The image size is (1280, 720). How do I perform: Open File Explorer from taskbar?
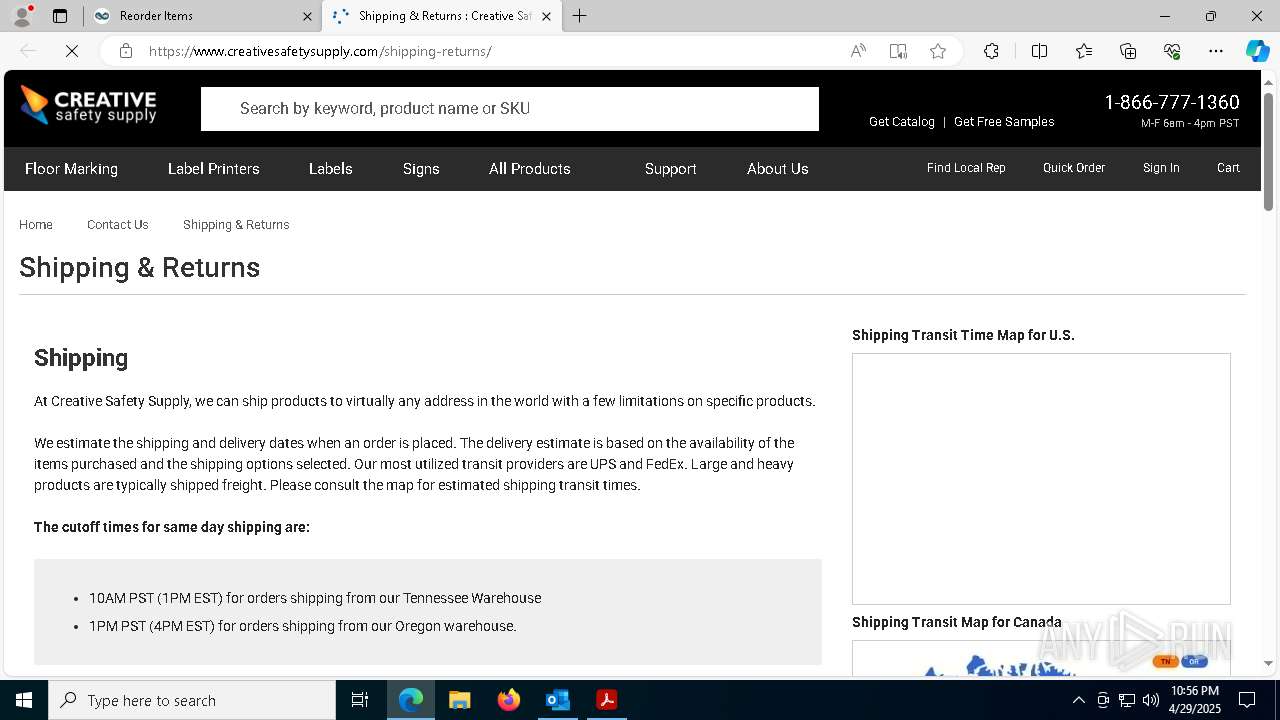[459, 700]
